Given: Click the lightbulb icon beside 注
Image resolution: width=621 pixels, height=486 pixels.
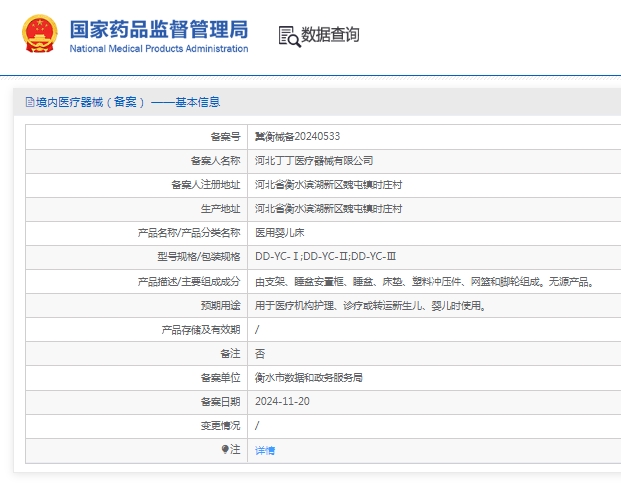Looking at the screenshot, I should click(x=225, y=449).
